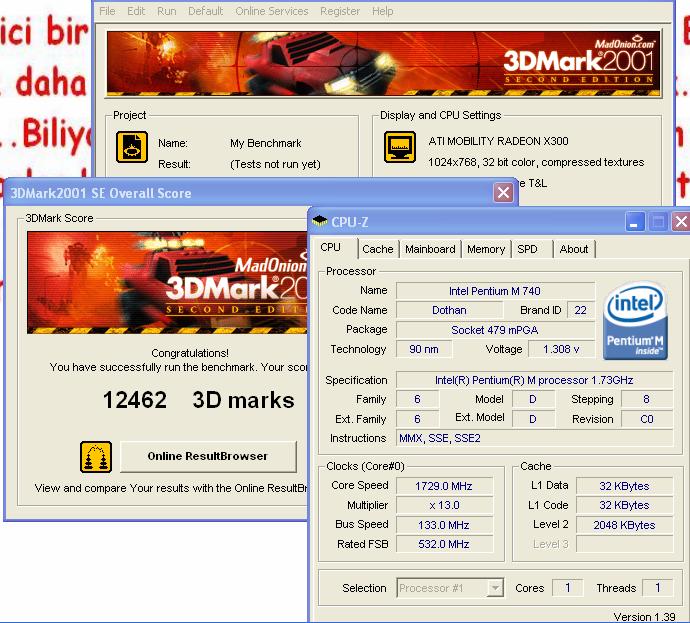Screen dimensions: 690x623
Task: Open the Run menu in 3DMark2001
Action: [x=166, y=11]
